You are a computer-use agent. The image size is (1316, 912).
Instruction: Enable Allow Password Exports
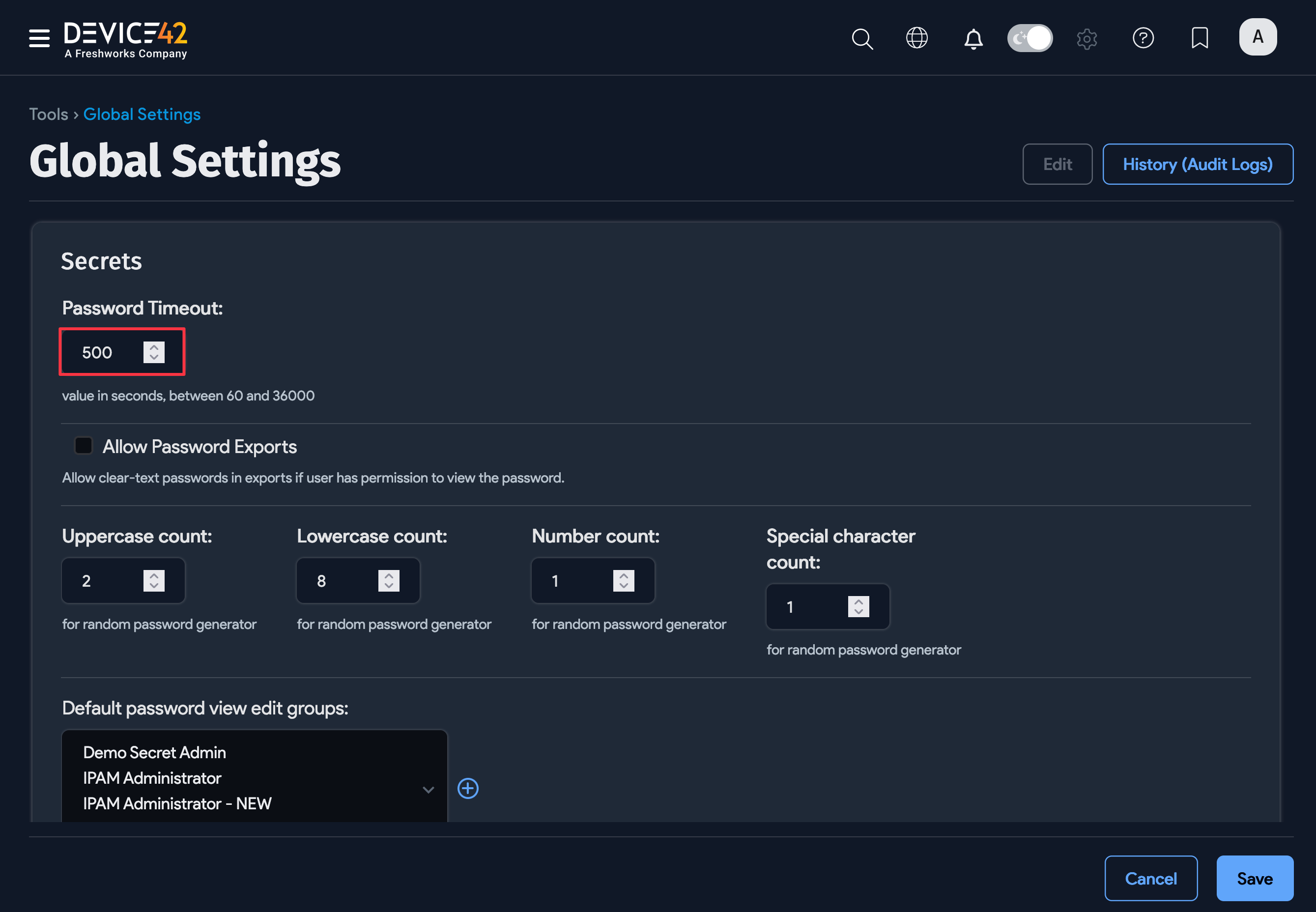[83, 446]
